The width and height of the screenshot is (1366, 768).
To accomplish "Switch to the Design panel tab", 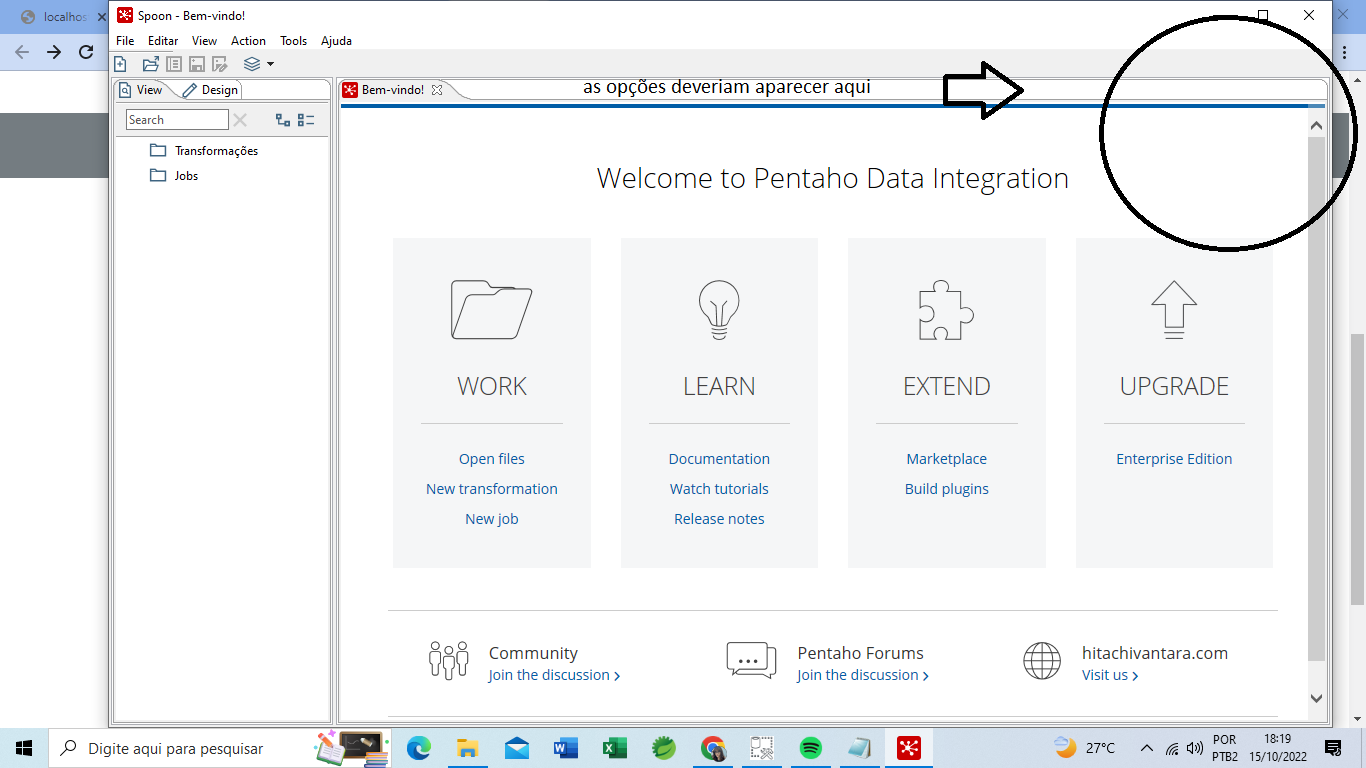I will [x=211, y=90].
